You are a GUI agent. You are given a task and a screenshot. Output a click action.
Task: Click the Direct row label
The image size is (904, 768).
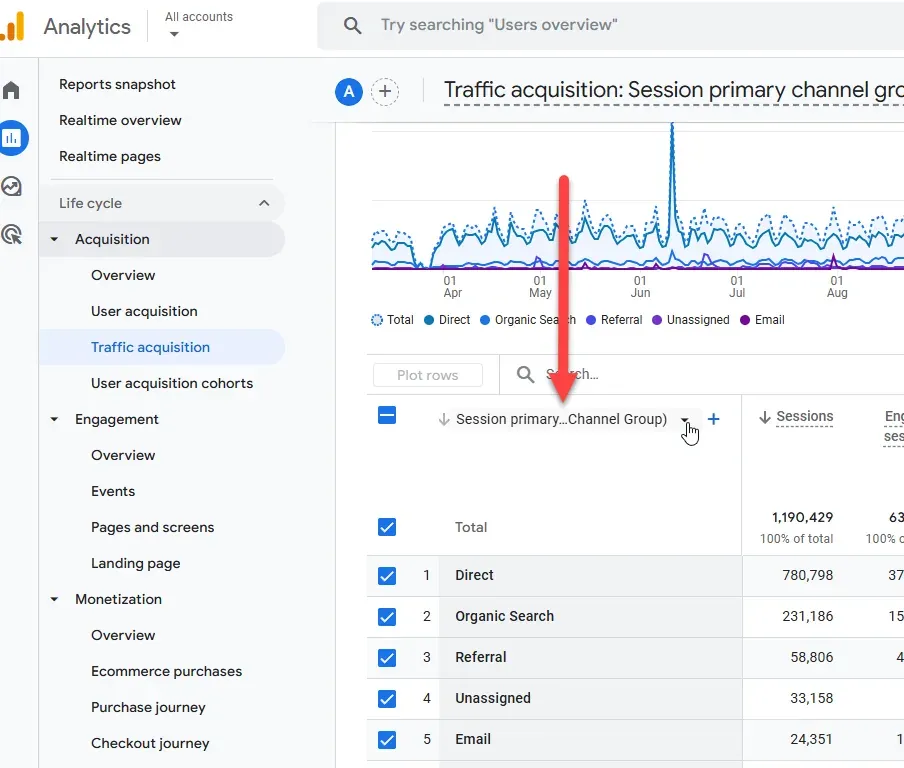[474, 575]
